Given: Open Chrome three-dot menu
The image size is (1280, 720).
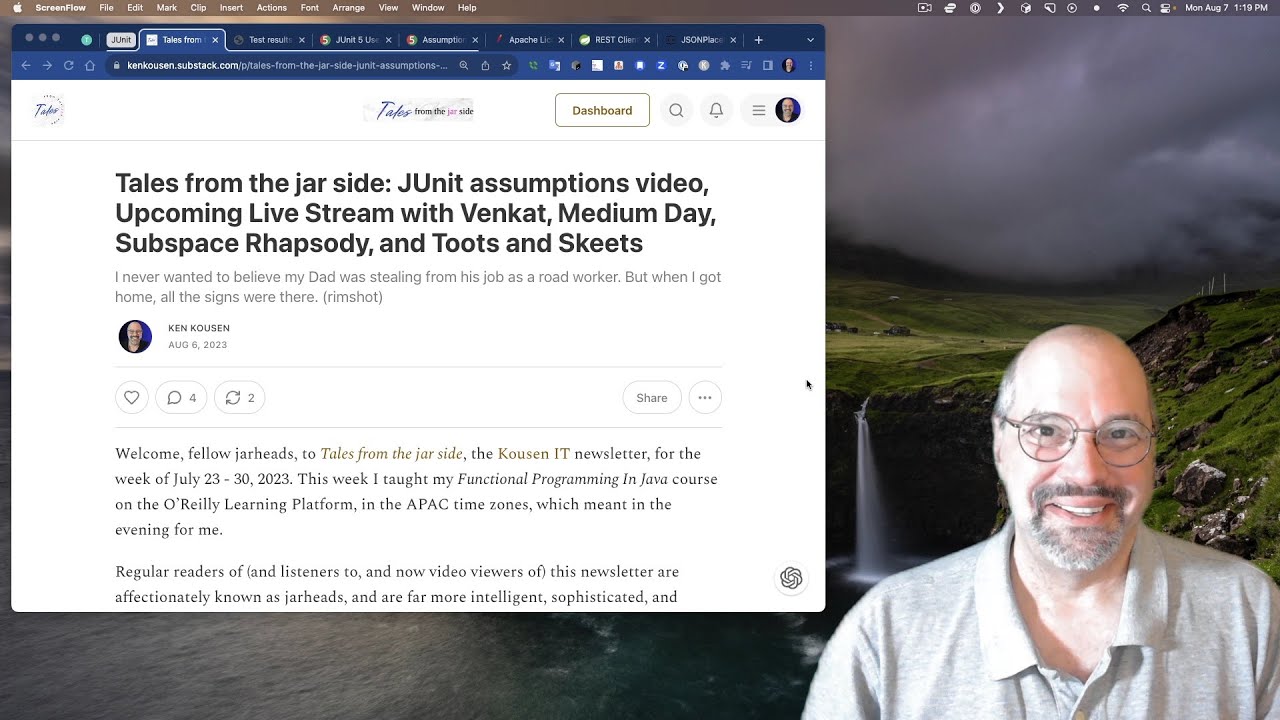Looking at the screenshot, I should tap(811, 65).
